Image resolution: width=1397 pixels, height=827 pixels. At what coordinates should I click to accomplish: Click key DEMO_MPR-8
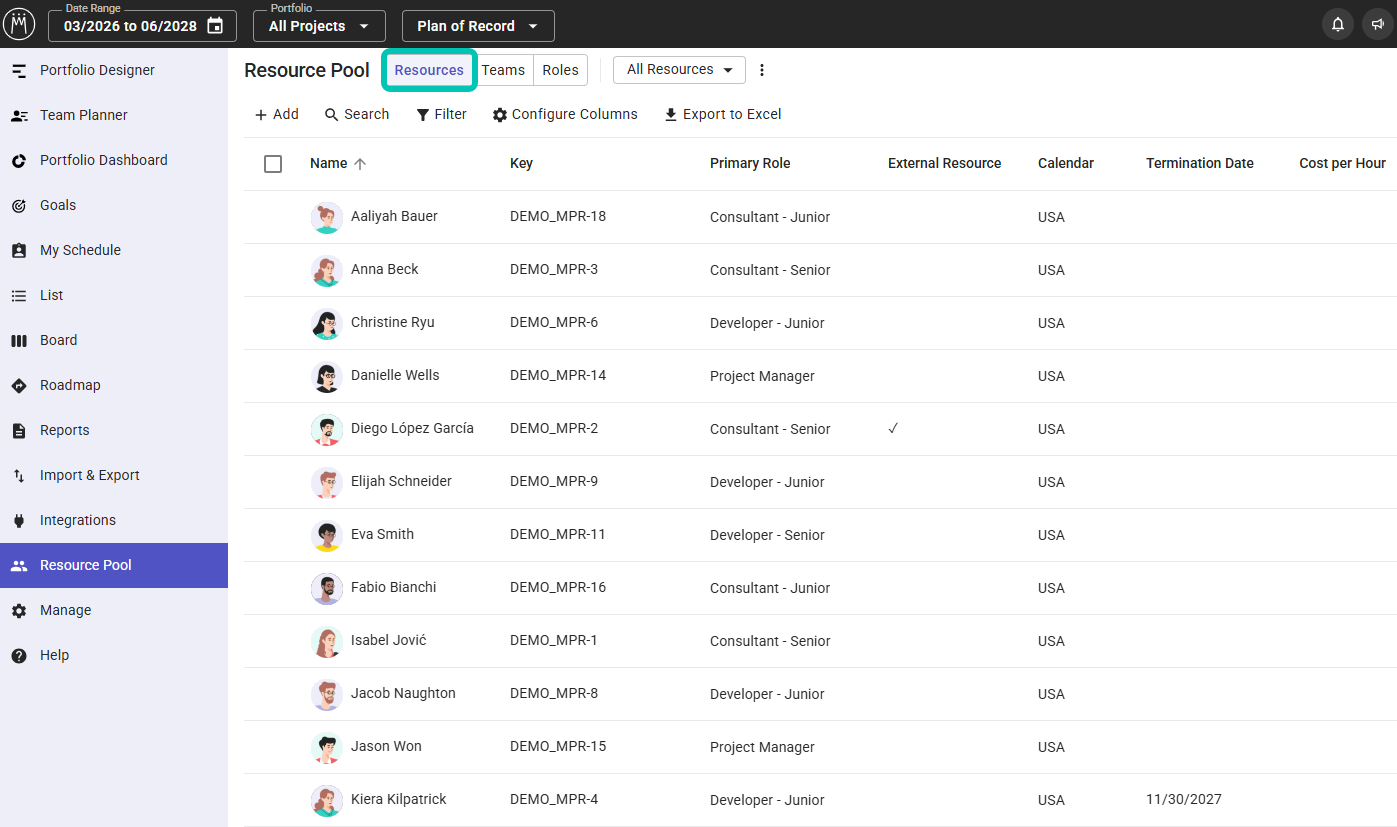tap(554, 694)
